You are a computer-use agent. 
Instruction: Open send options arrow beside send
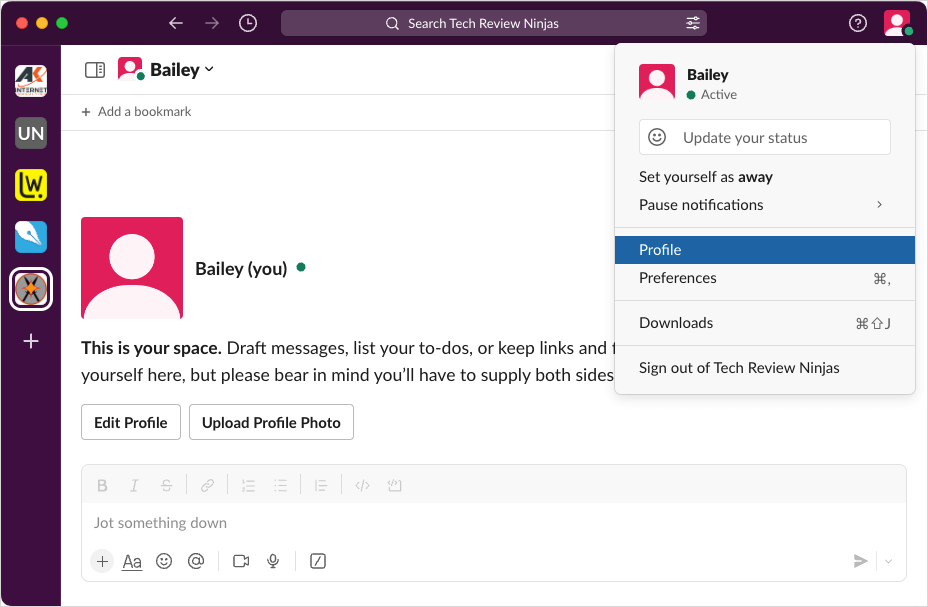[888, 561]
